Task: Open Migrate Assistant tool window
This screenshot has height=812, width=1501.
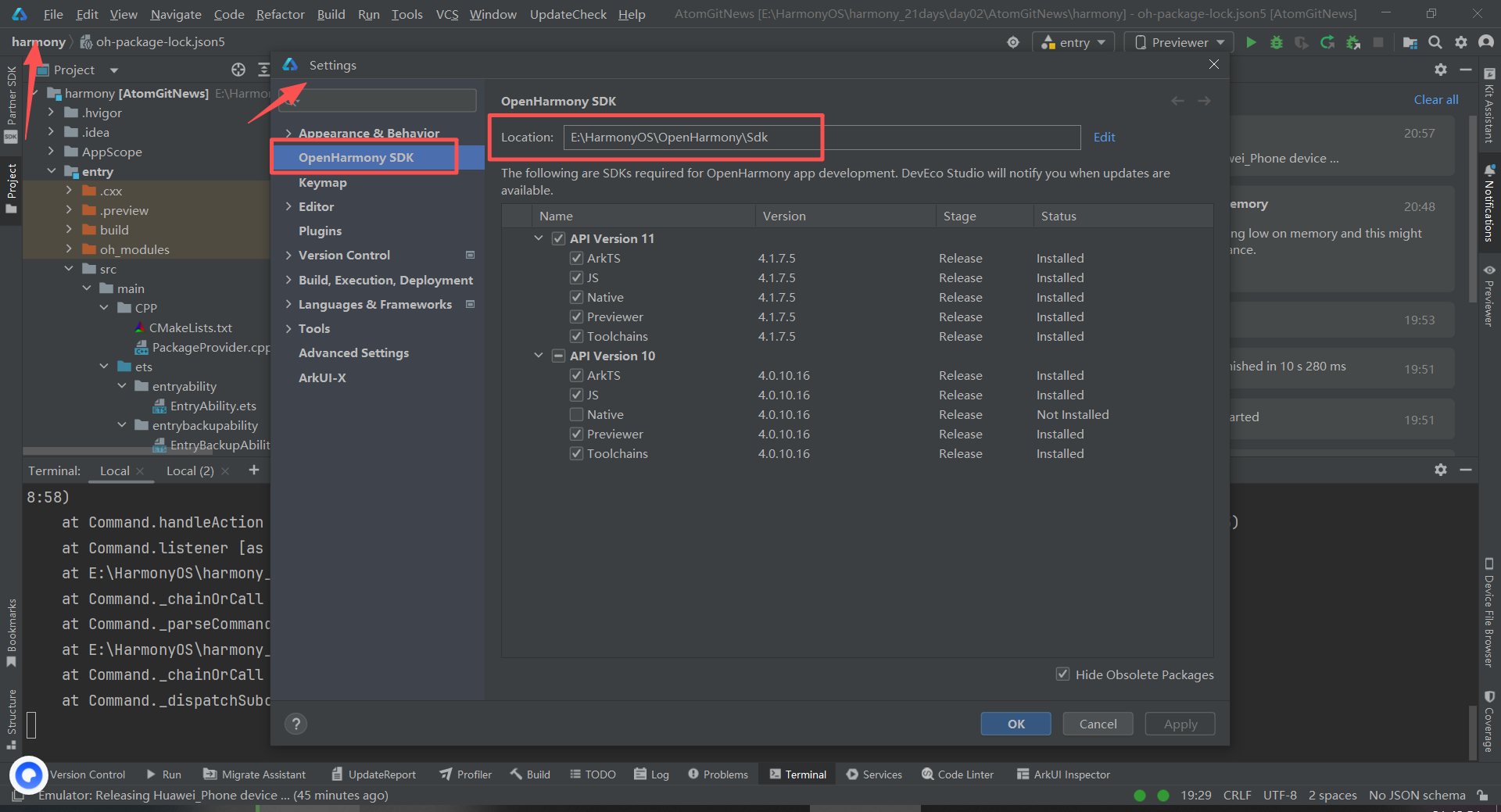Action: click(255, 774)
